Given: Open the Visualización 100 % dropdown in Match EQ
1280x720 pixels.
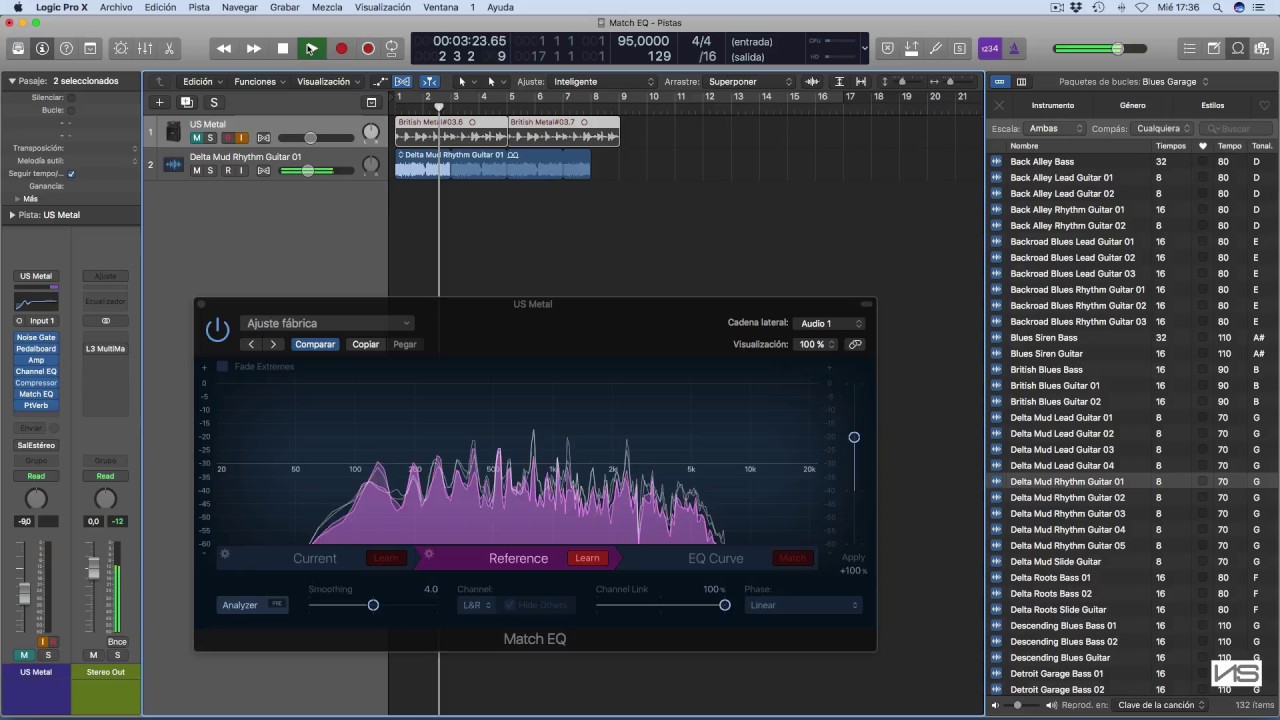Looking at the screenshot, I should point(816,344).
